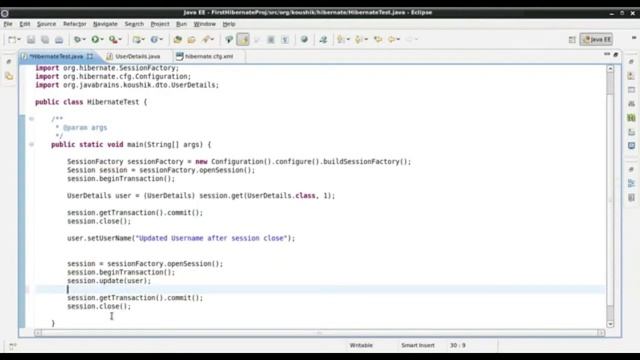Open the Source menu

click(47, 24)
